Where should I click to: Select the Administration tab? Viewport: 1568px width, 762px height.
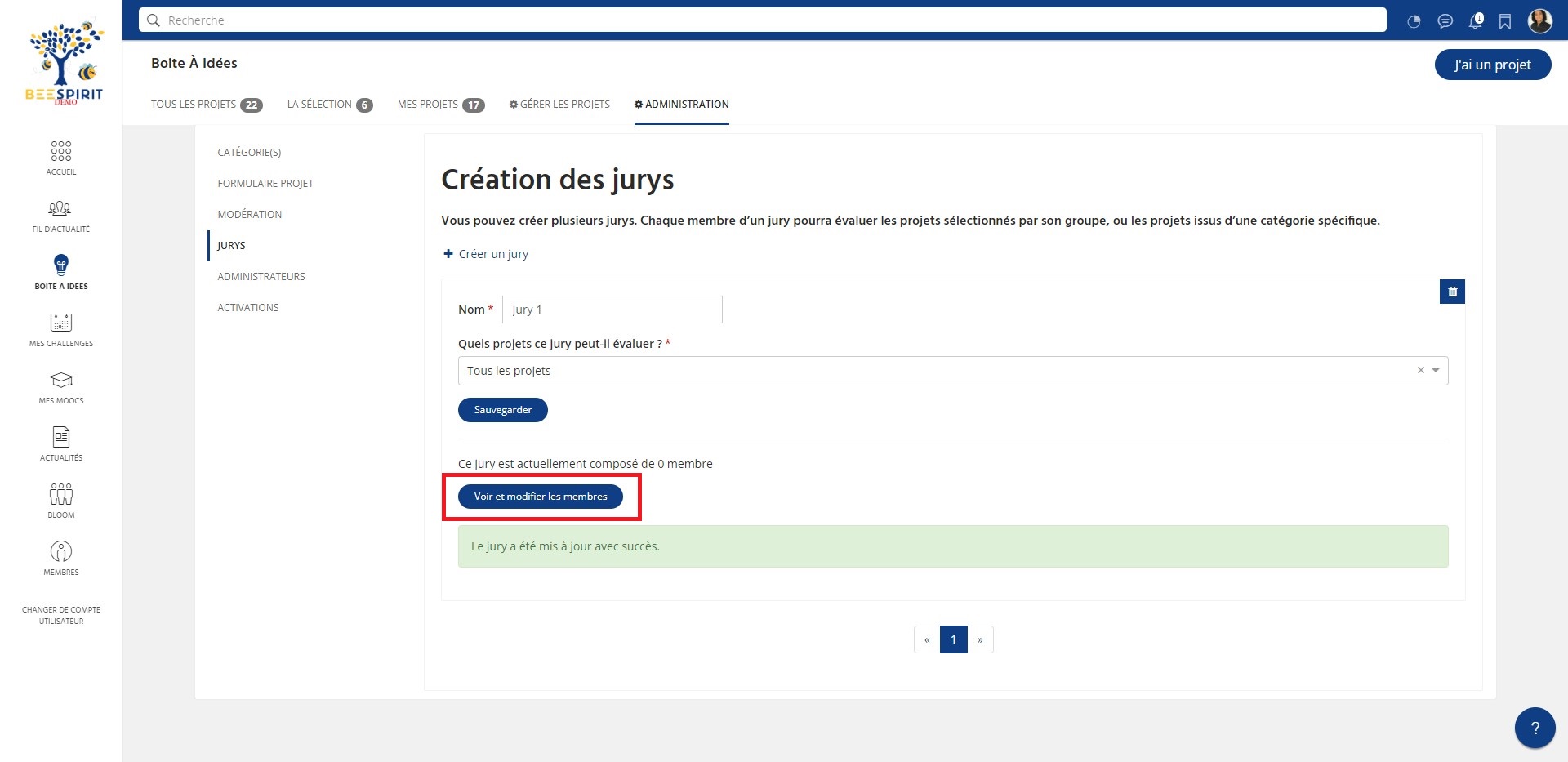click(x=682, y=105)
